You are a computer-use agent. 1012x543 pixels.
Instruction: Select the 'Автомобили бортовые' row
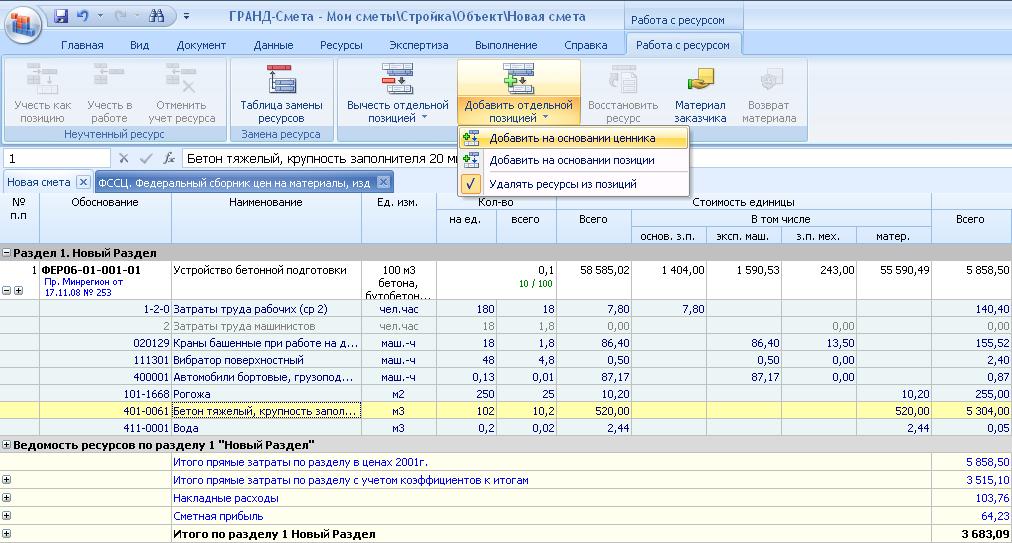point(506,377)
